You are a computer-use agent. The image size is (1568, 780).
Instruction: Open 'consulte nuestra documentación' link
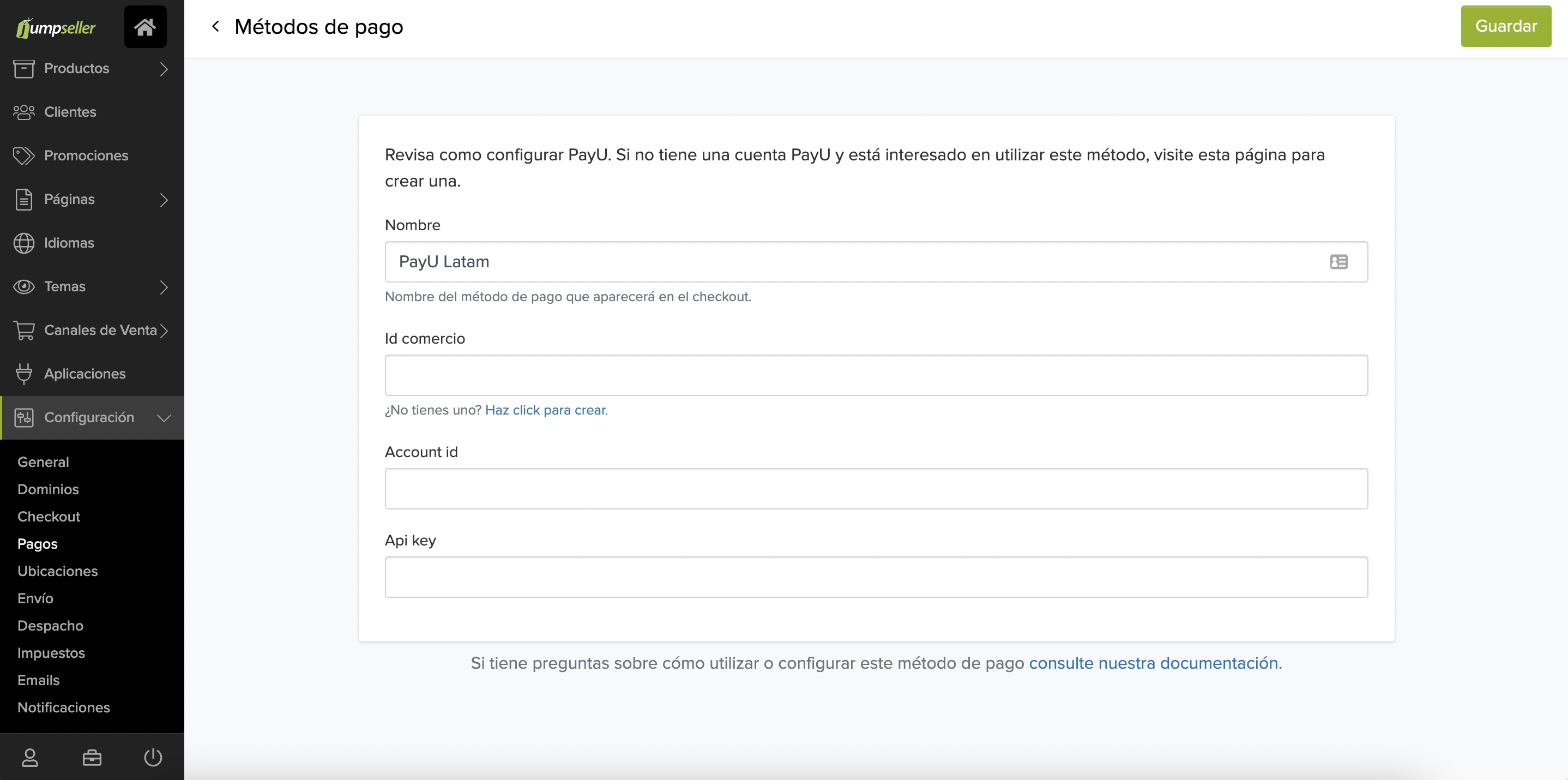1154,663
